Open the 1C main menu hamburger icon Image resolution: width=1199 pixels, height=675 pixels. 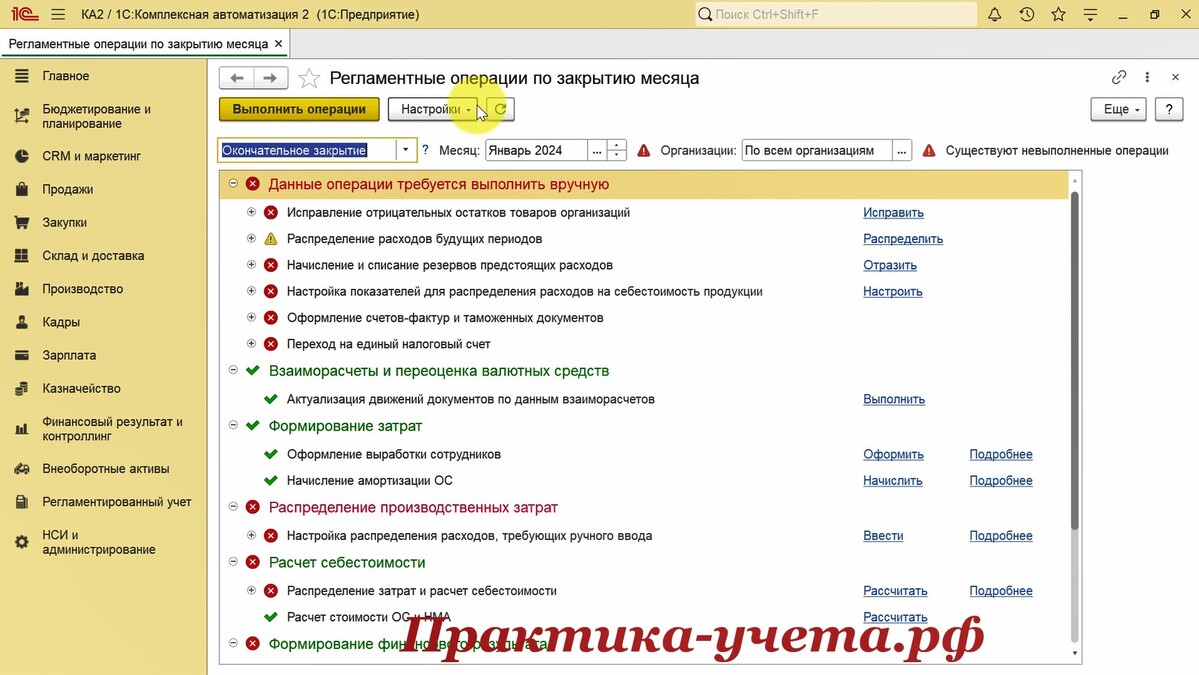click(58, 15)
